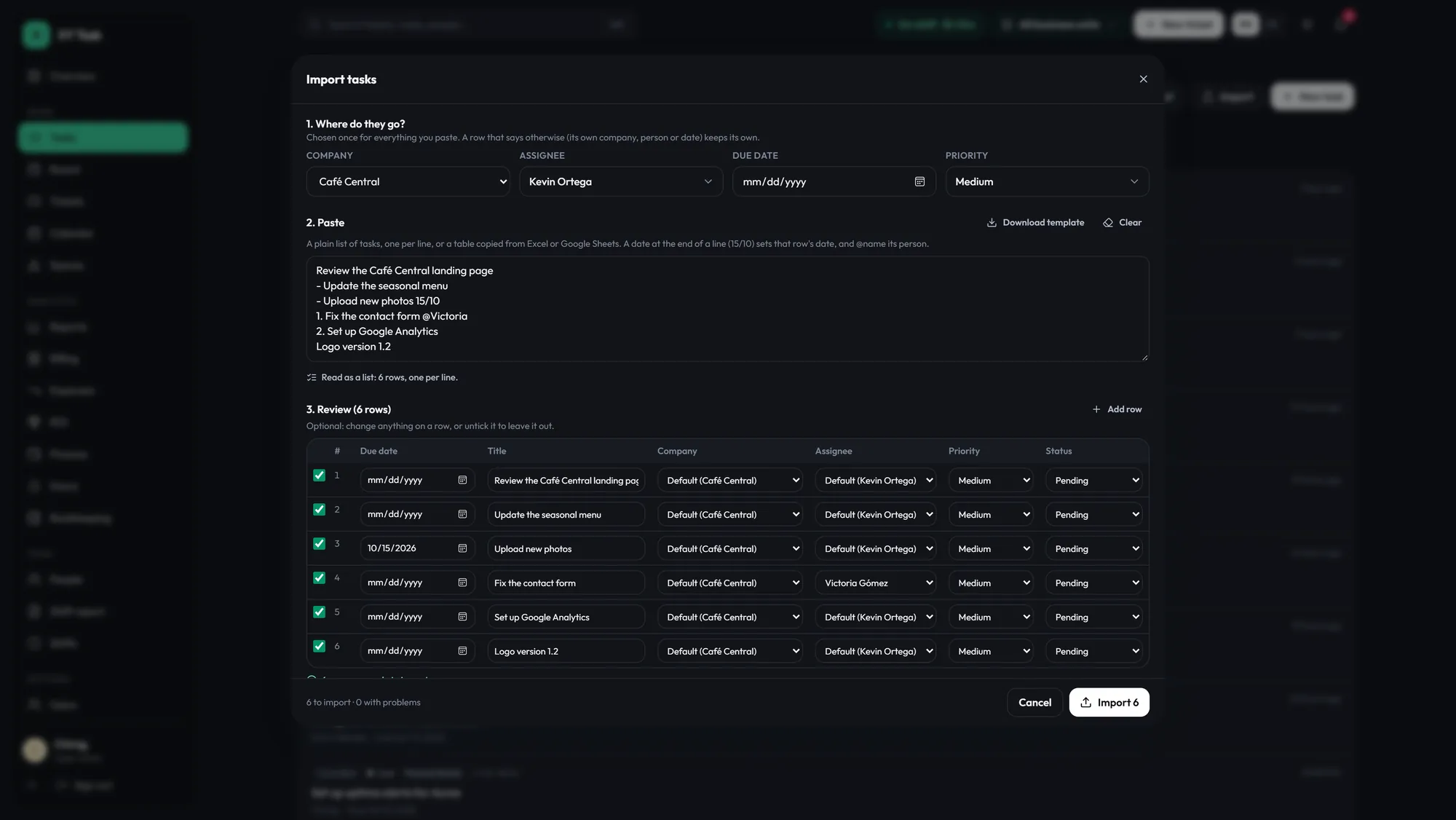Click the Add row button
The image size is (1456, 820).
[1117, 409]
